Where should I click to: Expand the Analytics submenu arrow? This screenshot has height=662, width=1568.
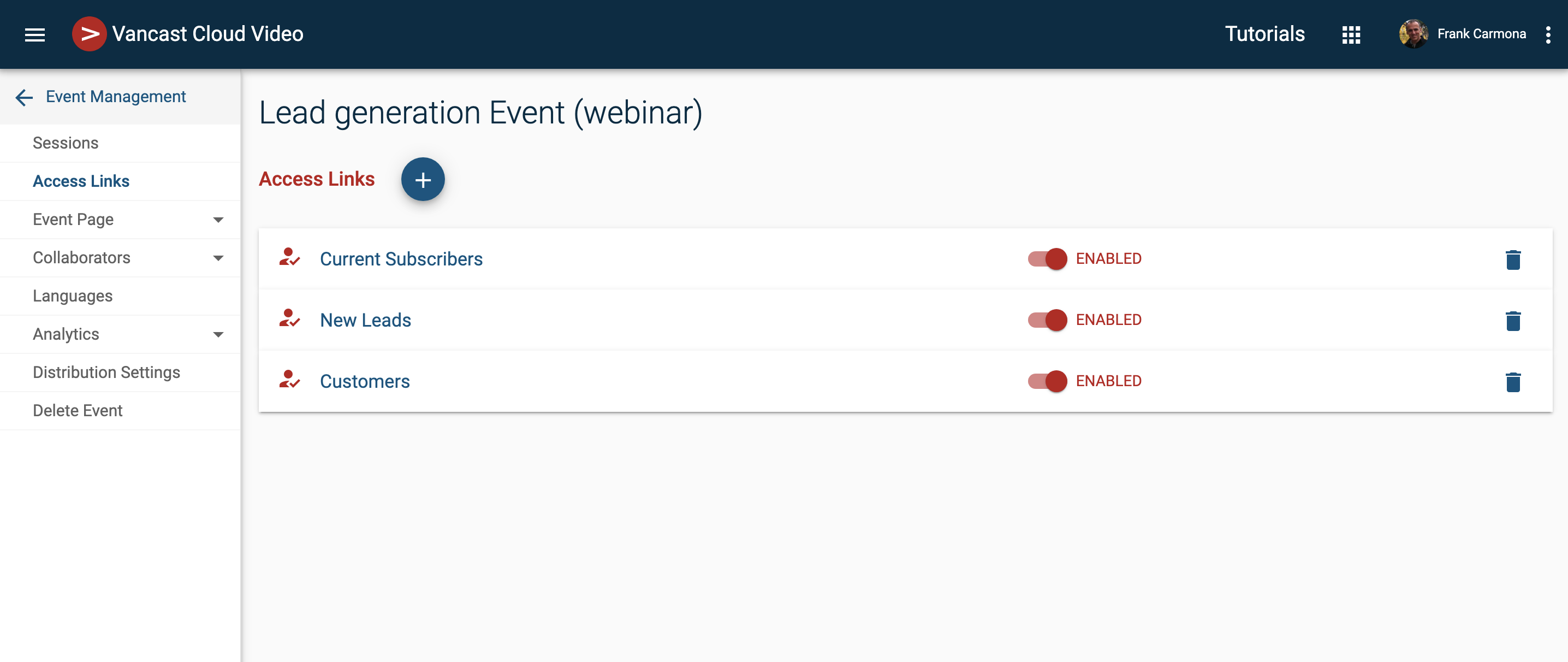[x=218, y=334]
